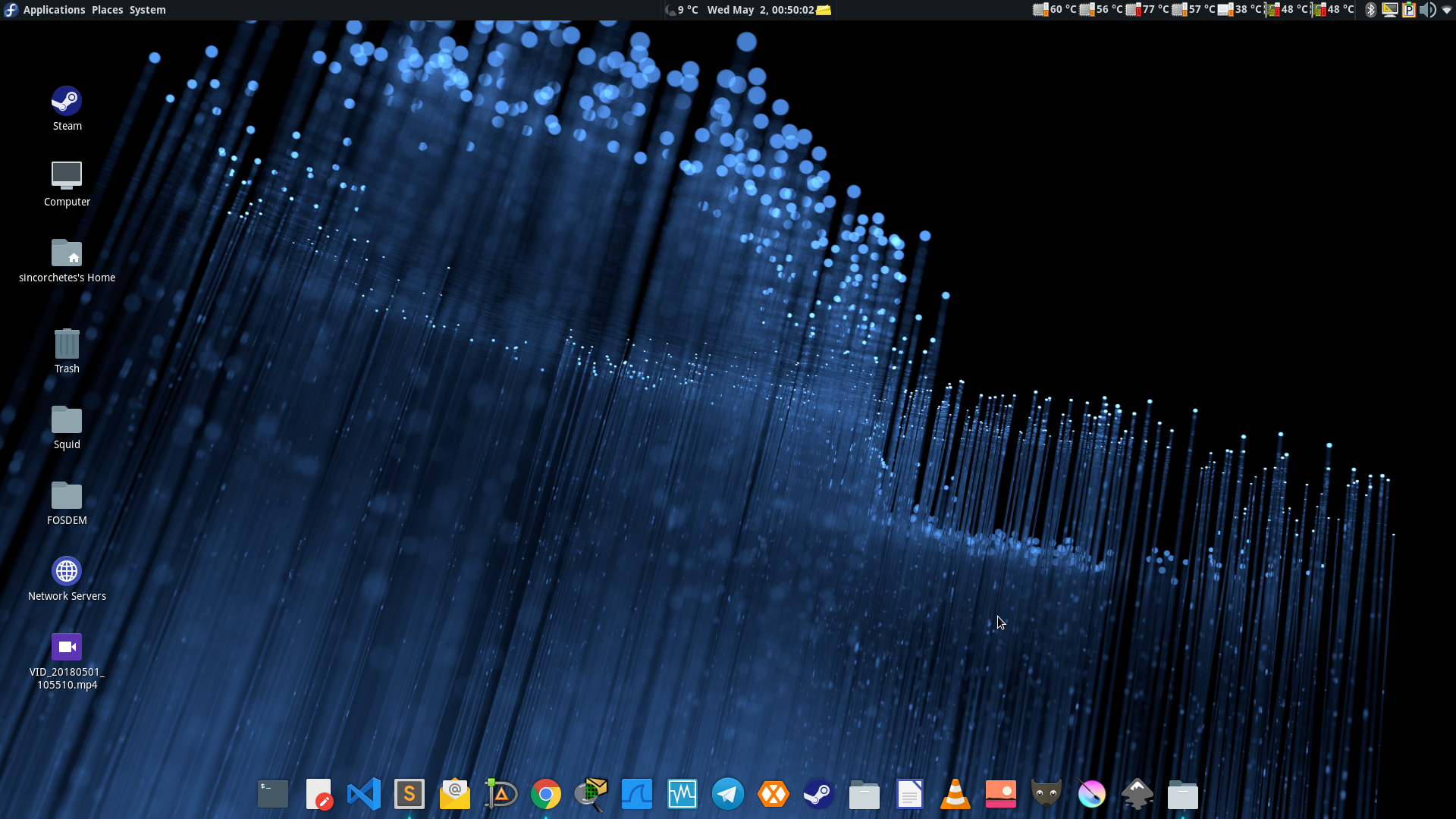1456x819 pixels.
Task: Open Google Chrome from the dock
Action: click(546, 794)
